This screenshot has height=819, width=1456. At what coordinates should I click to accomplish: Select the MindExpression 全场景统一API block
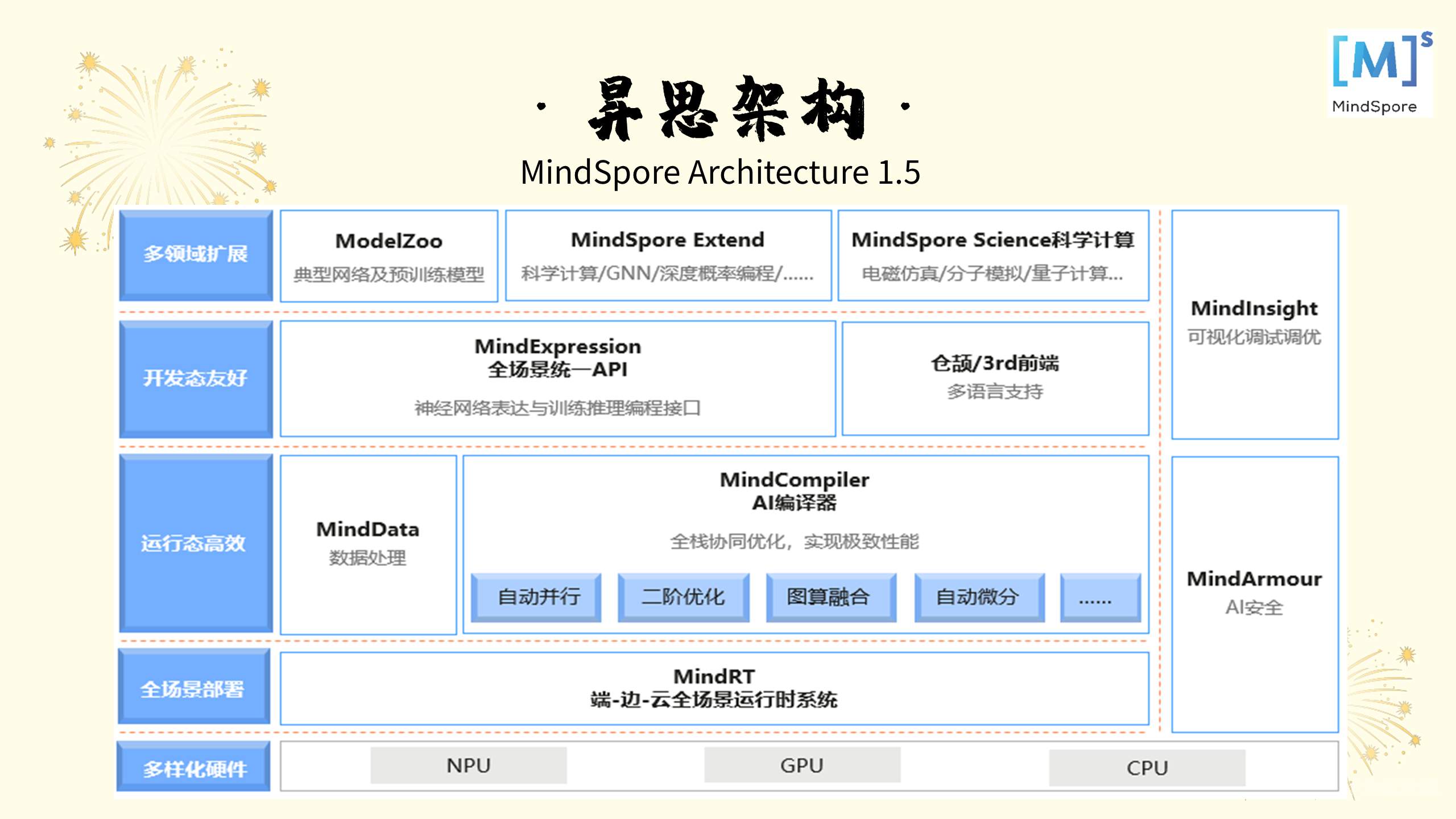(x=557, y=378)
